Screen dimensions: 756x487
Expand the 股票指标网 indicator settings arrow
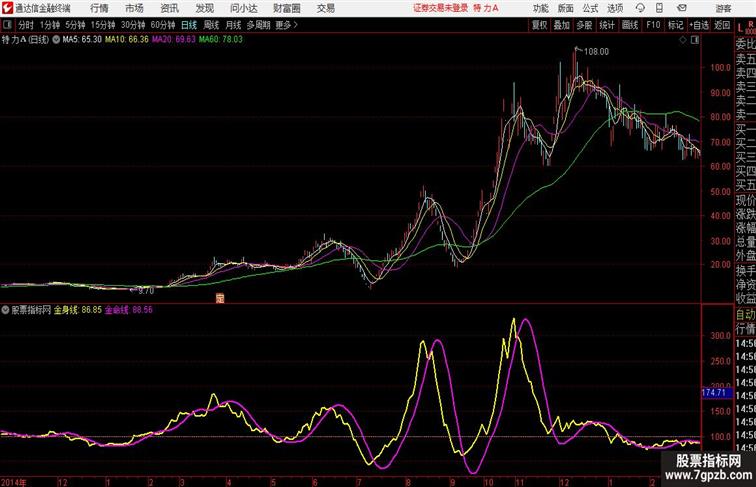5,310
